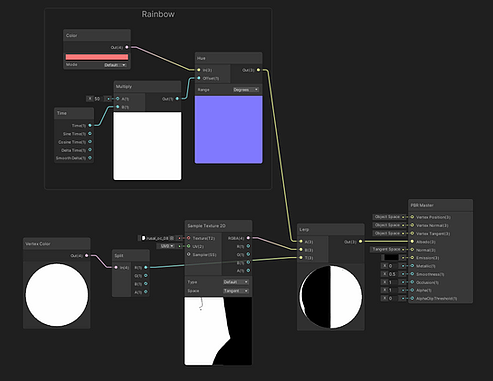
Task: Click the Split node's G(1) output port
Action: click(x=146, y=276)
